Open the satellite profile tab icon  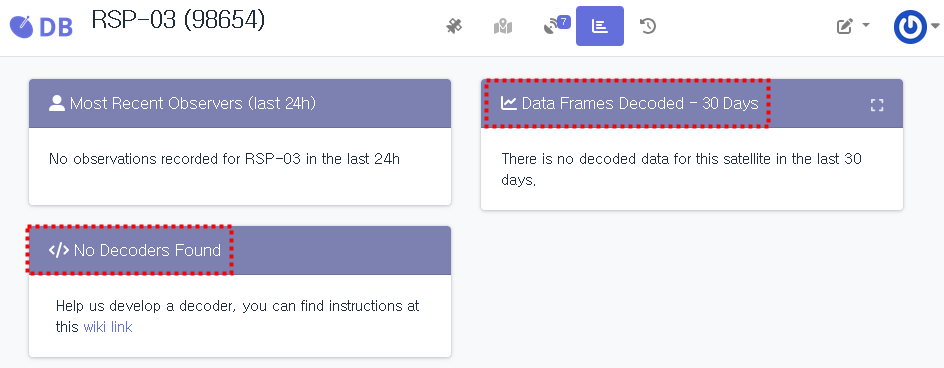click(x=455, y=27)
